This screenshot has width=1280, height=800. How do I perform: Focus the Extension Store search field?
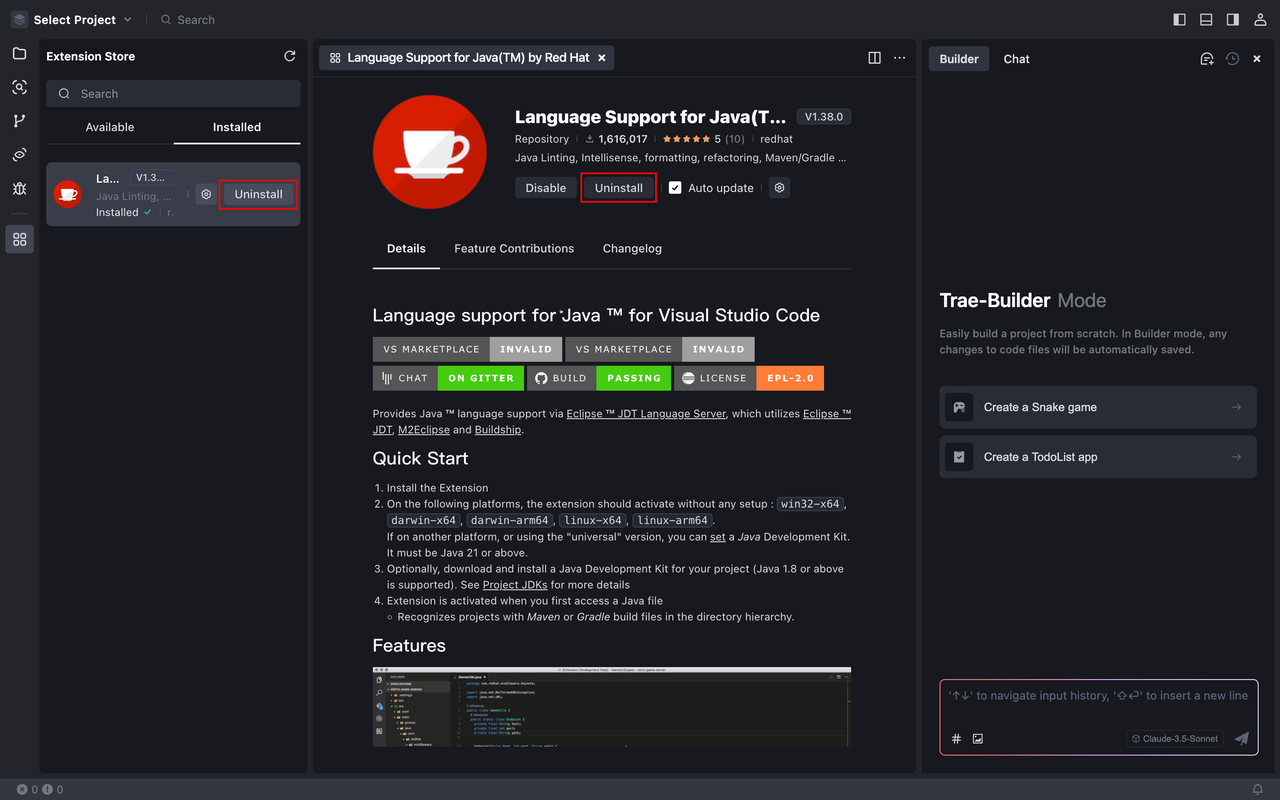click(173, 93)
